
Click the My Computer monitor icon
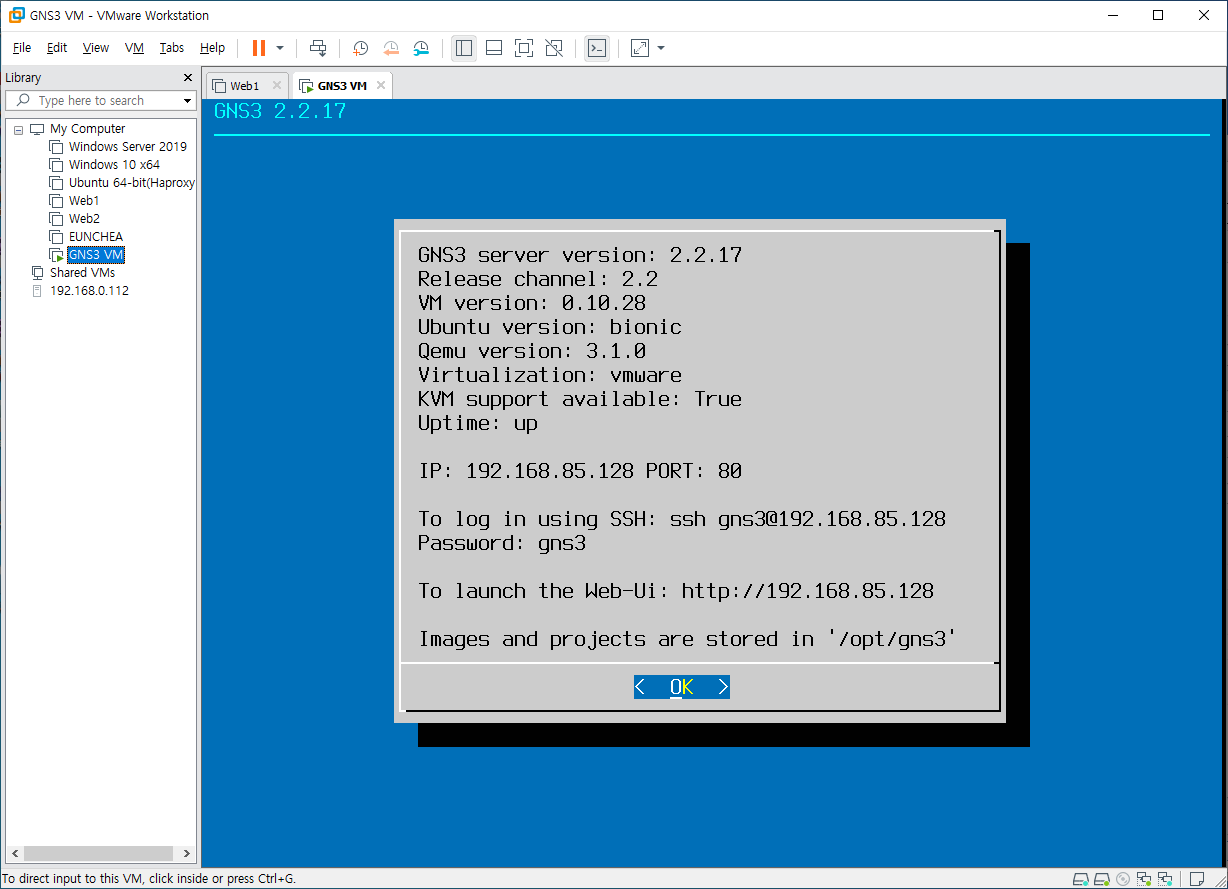pos(38,129)
